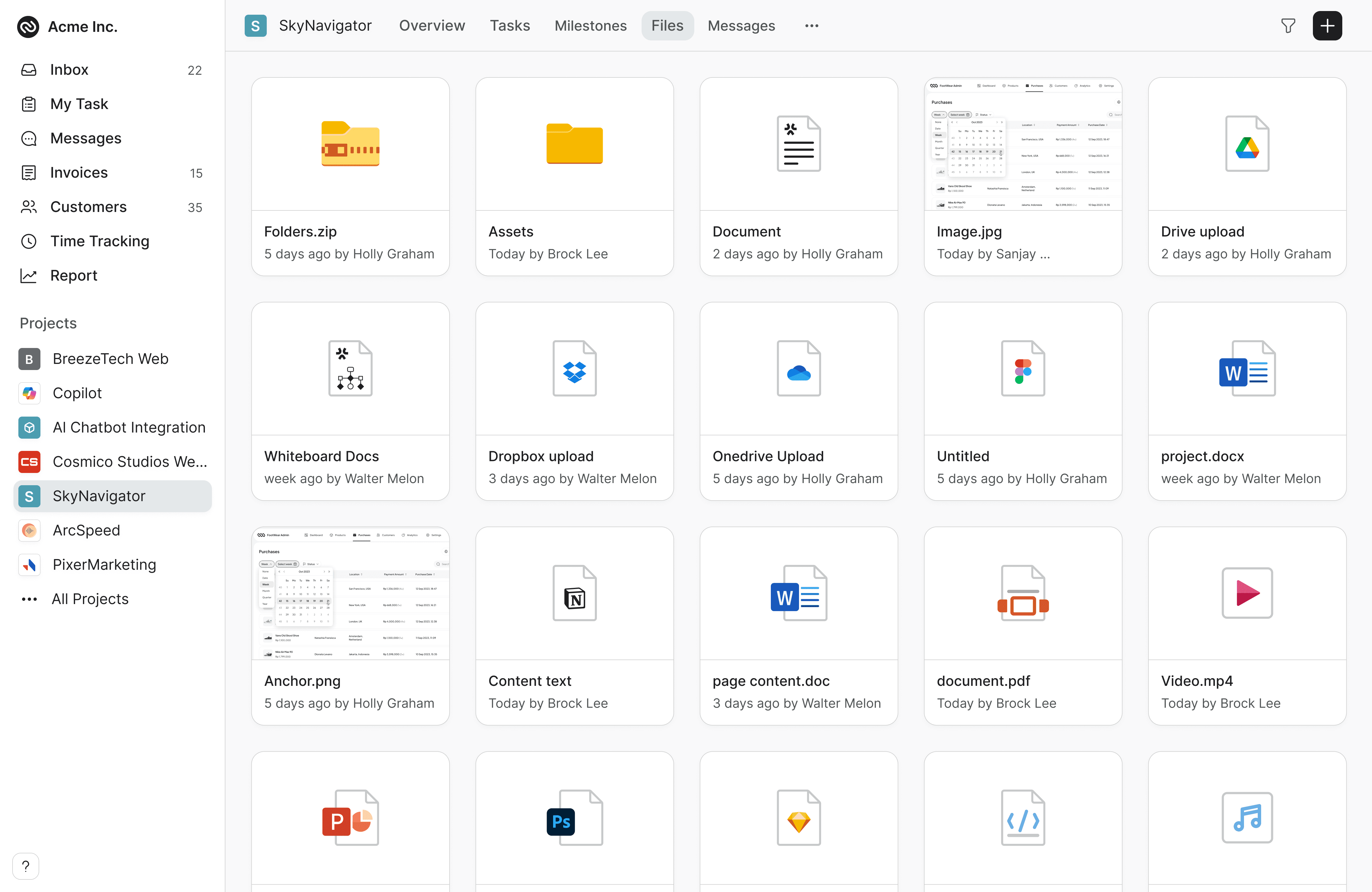Go to Time Tracking in sidebar
Viewport: 1372px width, 892px height.
[99, 241]
